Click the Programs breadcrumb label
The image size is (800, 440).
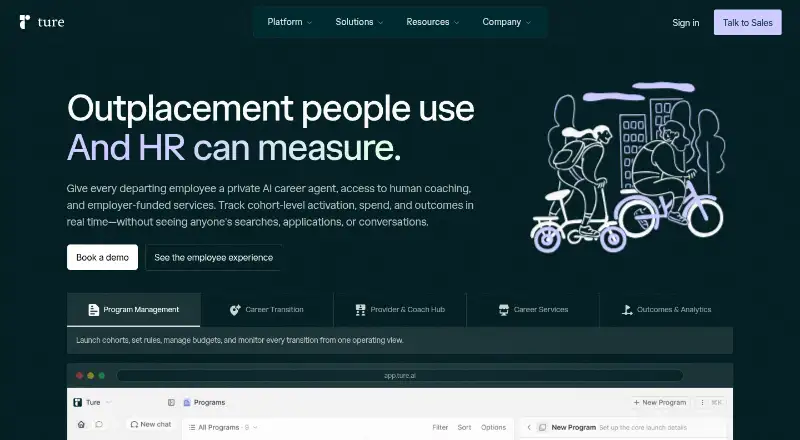[x=210, y=402]
